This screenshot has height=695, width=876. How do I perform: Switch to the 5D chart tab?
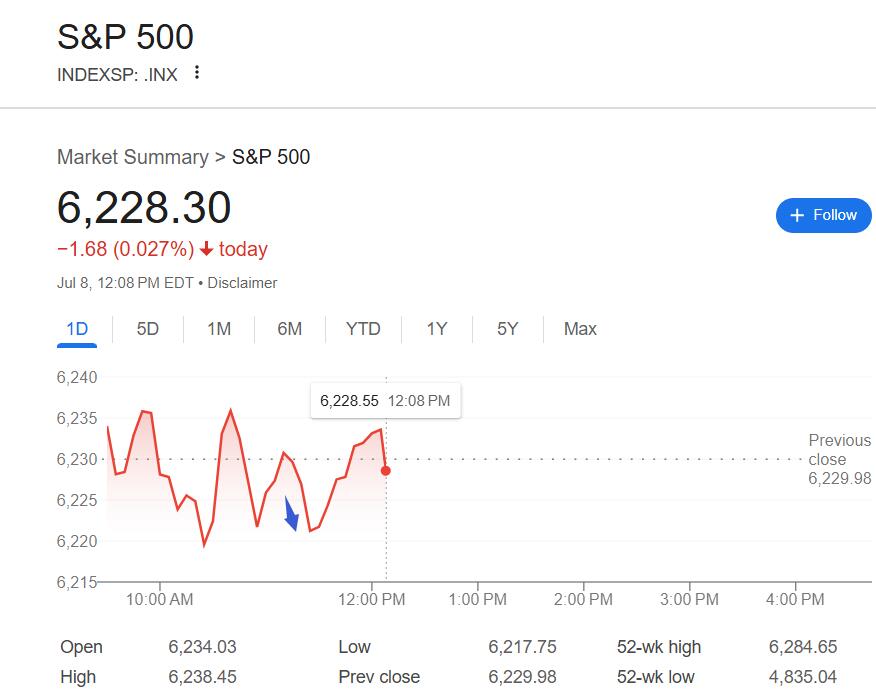tap(147, 329)
